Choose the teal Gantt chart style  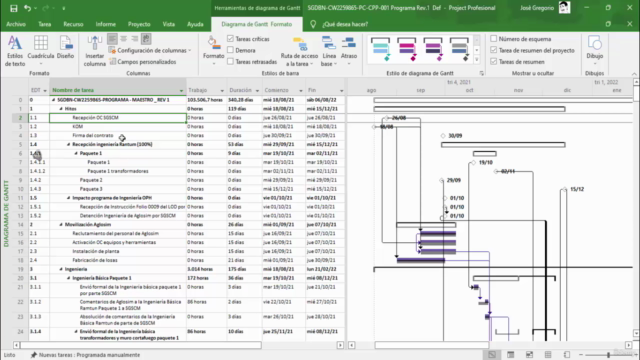pyautogui.click(x=380, y=49)
